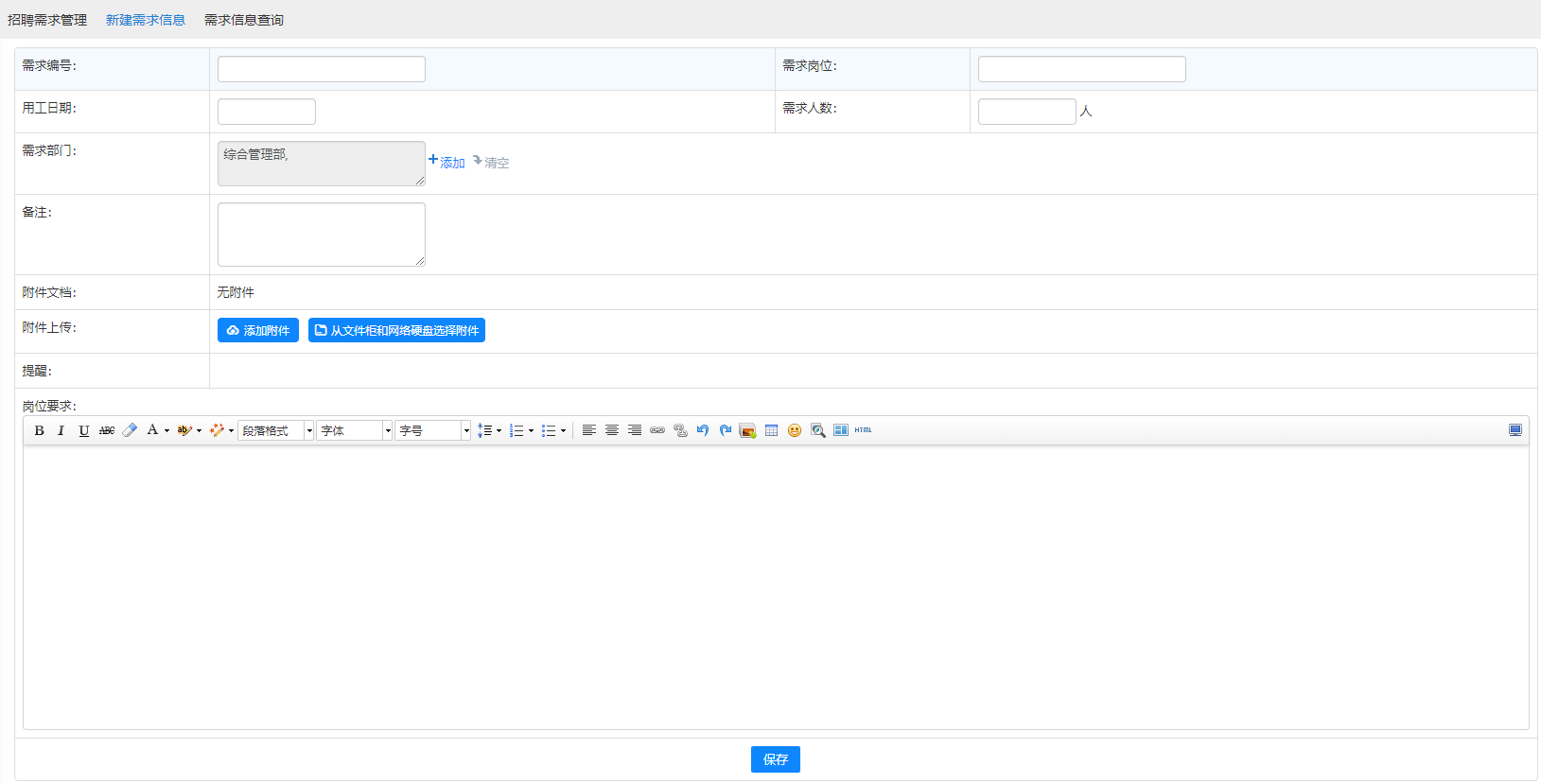Image resolution: width=1541 pixels, height=784 pixels.
Task: Insert an image into editor
Action: tap(747, 430)
